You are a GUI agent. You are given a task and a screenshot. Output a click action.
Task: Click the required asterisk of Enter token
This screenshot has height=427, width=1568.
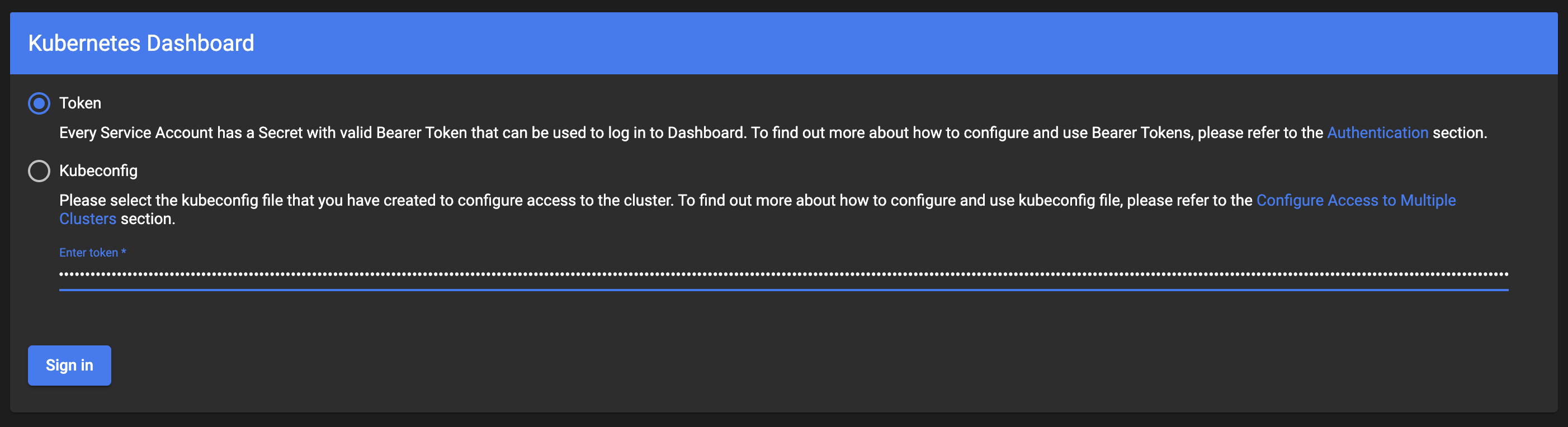pyautogui.click(x=124, y=252)
